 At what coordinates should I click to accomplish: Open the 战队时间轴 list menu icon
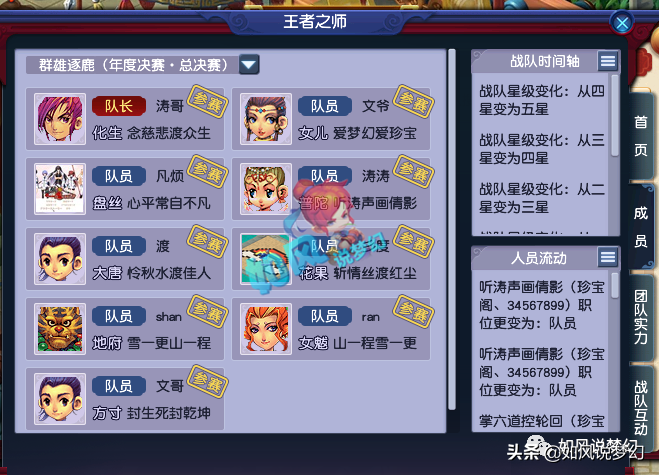[608, 61]
